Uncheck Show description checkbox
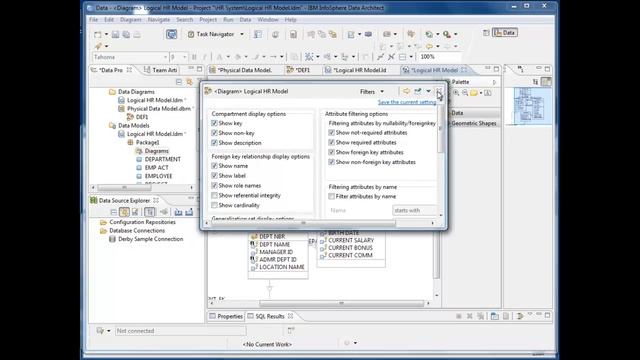Screen dimensions: 640x360 (x=214, y=143)
